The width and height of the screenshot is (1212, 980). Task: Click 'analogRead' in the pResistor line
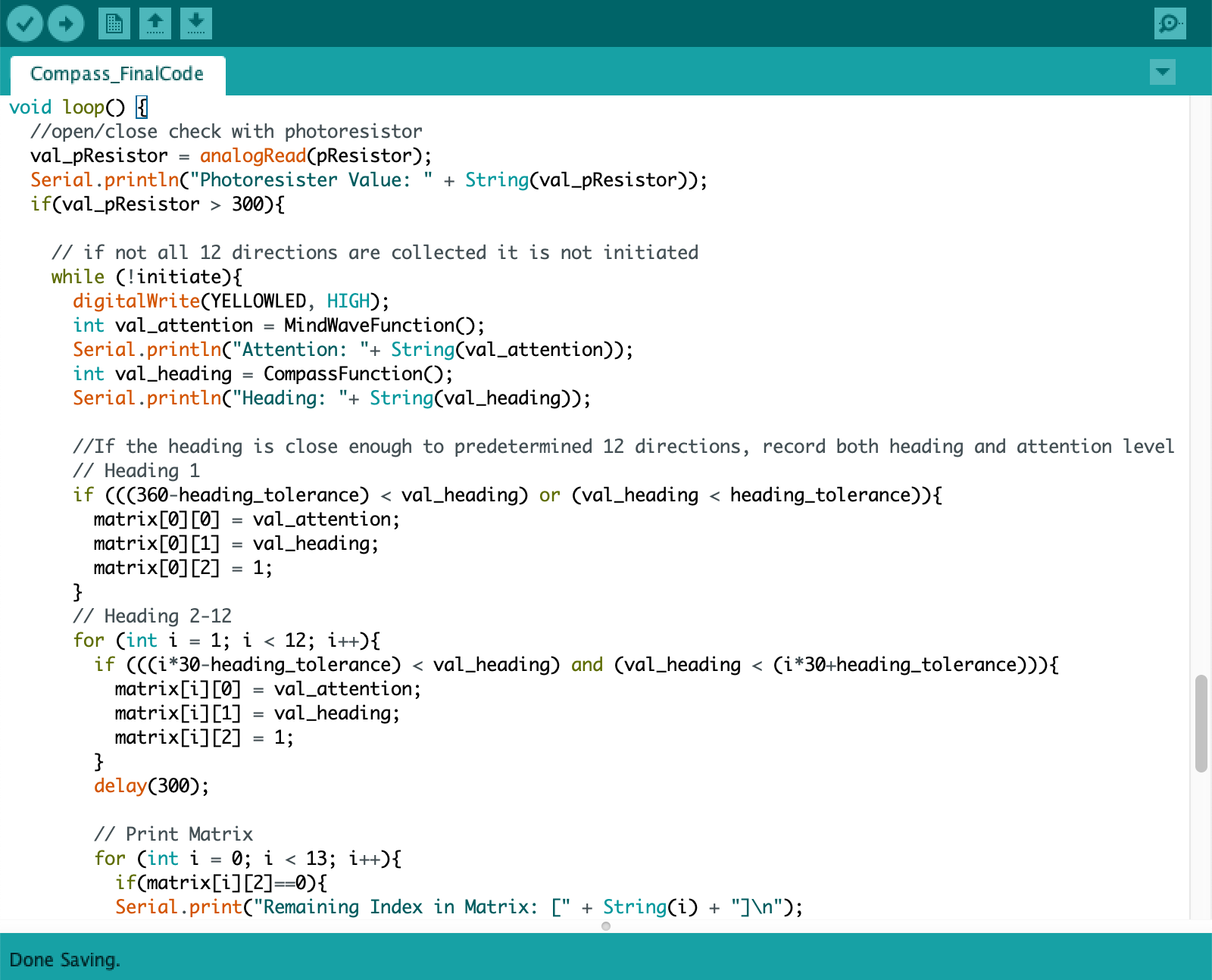pyautogui.click(x=253, y=156)
